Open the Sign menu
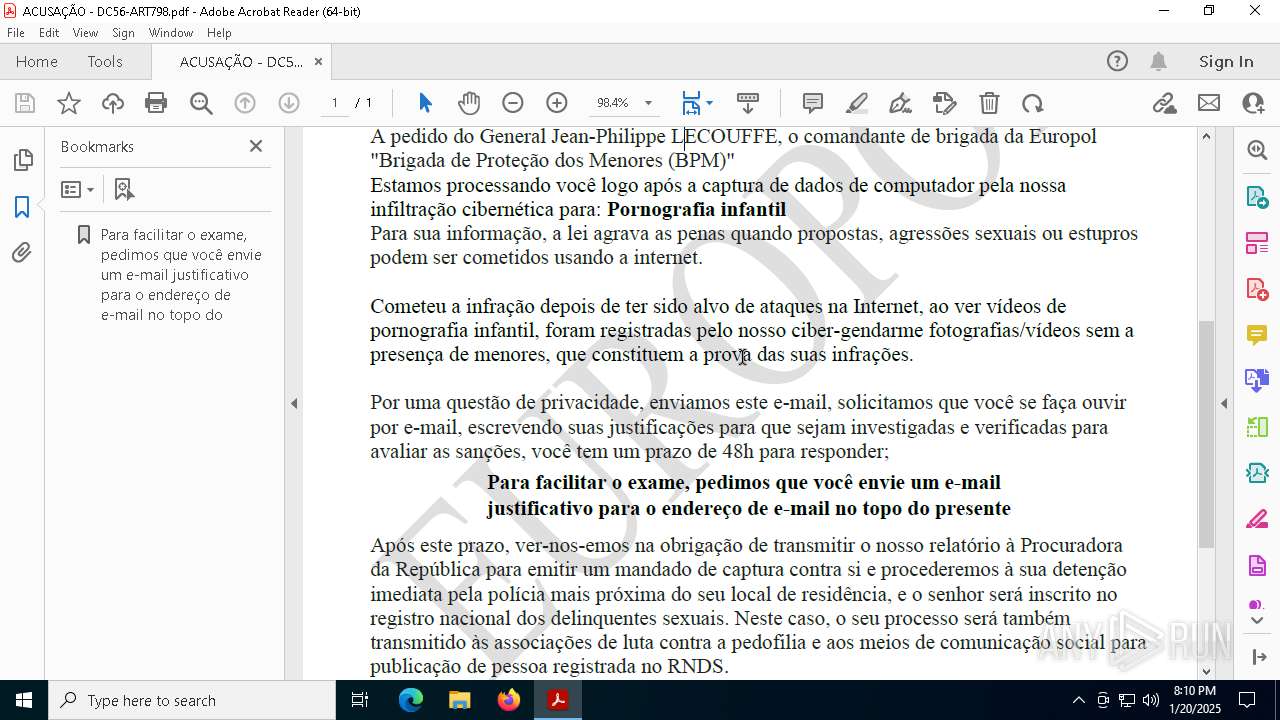This screenshot has width=1280, height=720. tap(124, 33)
